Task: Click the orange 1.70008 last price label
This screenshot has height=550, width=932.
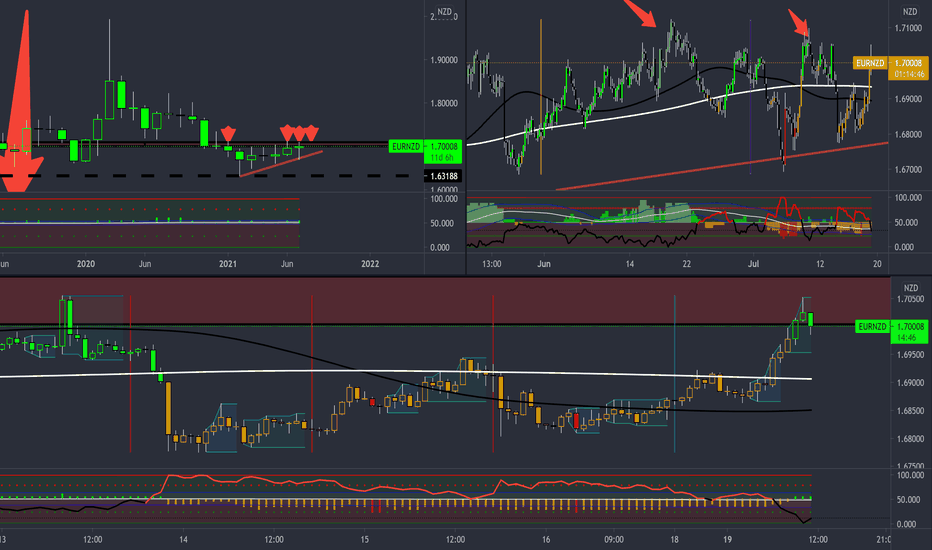Action: 909,63
